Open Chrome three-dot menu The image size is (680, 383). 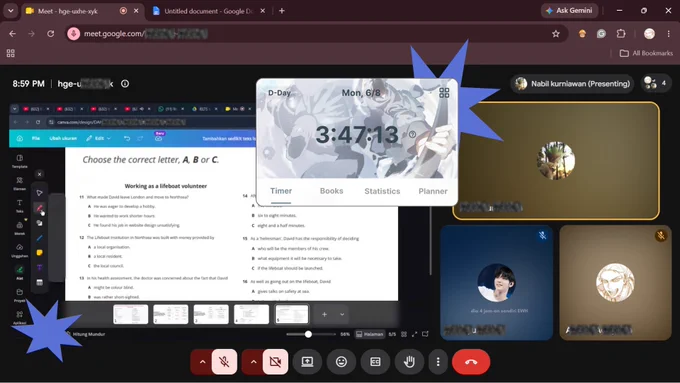point(668,34)
